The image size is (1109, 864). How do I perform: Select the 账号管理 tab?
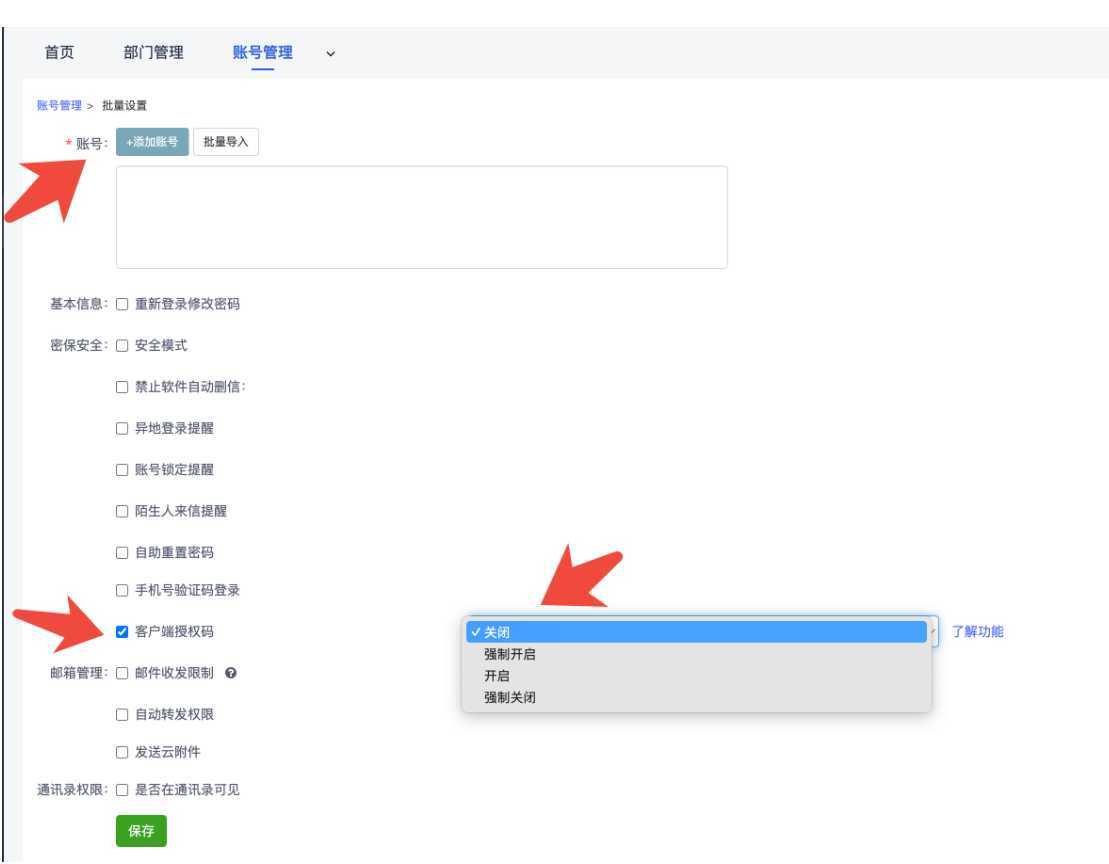point(262,52)
